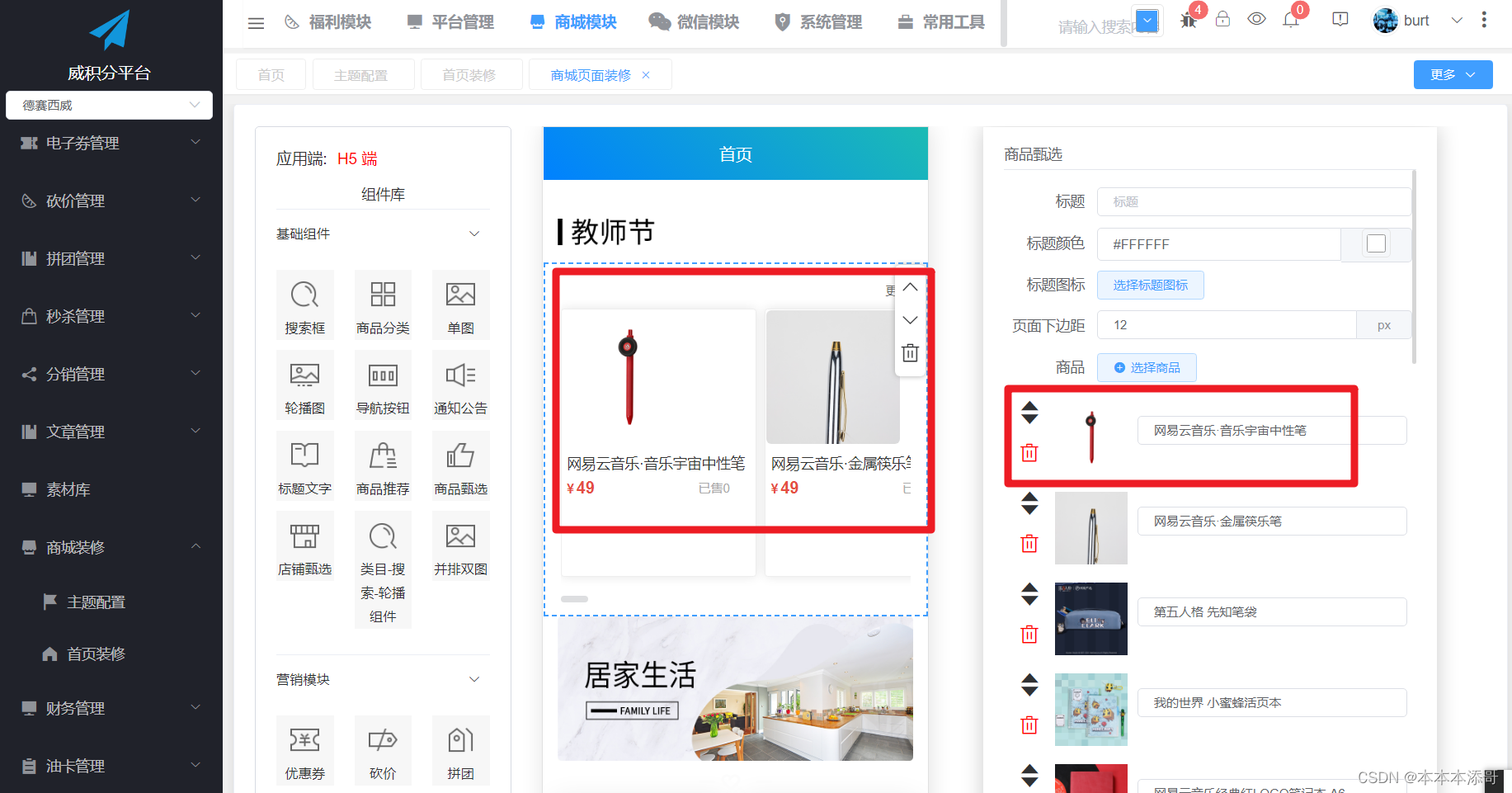
Task: Add the 单图 single image component
Action: pyautogui.click(x=460, y=304)
